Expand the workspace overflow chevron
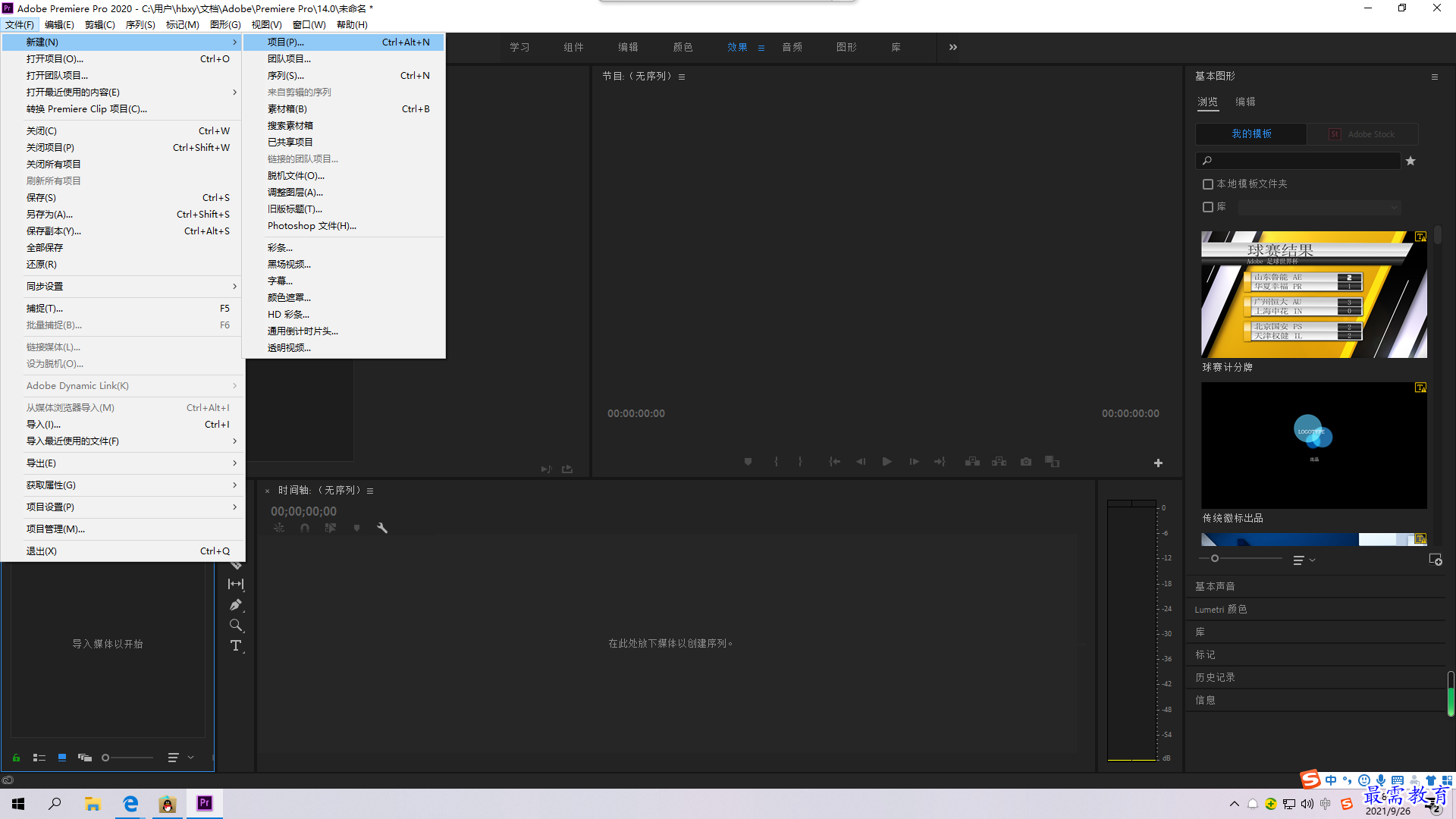 coord(953,47)
